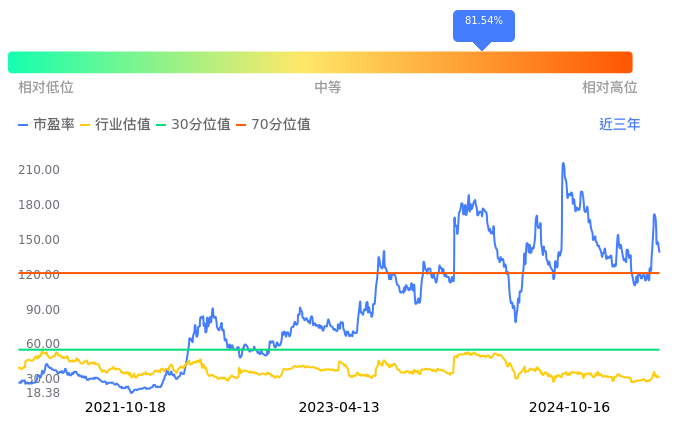686x442 pixels.
Task: Click the gradient valuation level bar
Action: click(320, 62)
